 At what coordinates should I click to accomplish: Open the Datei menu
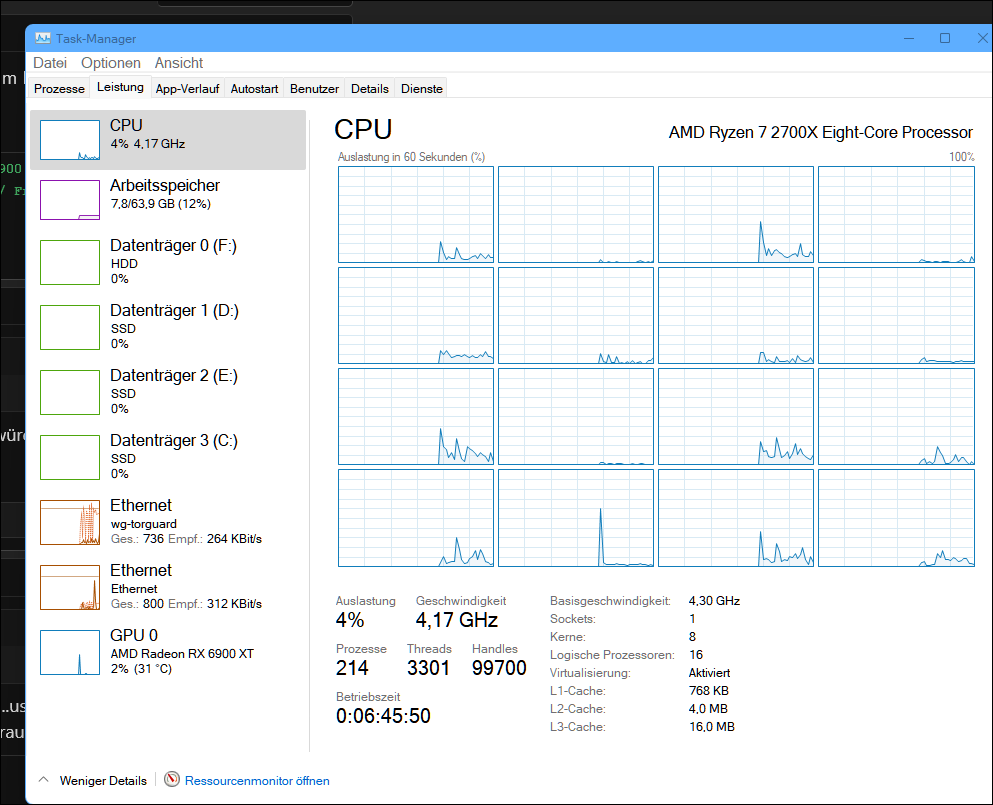tap(49, 63)
